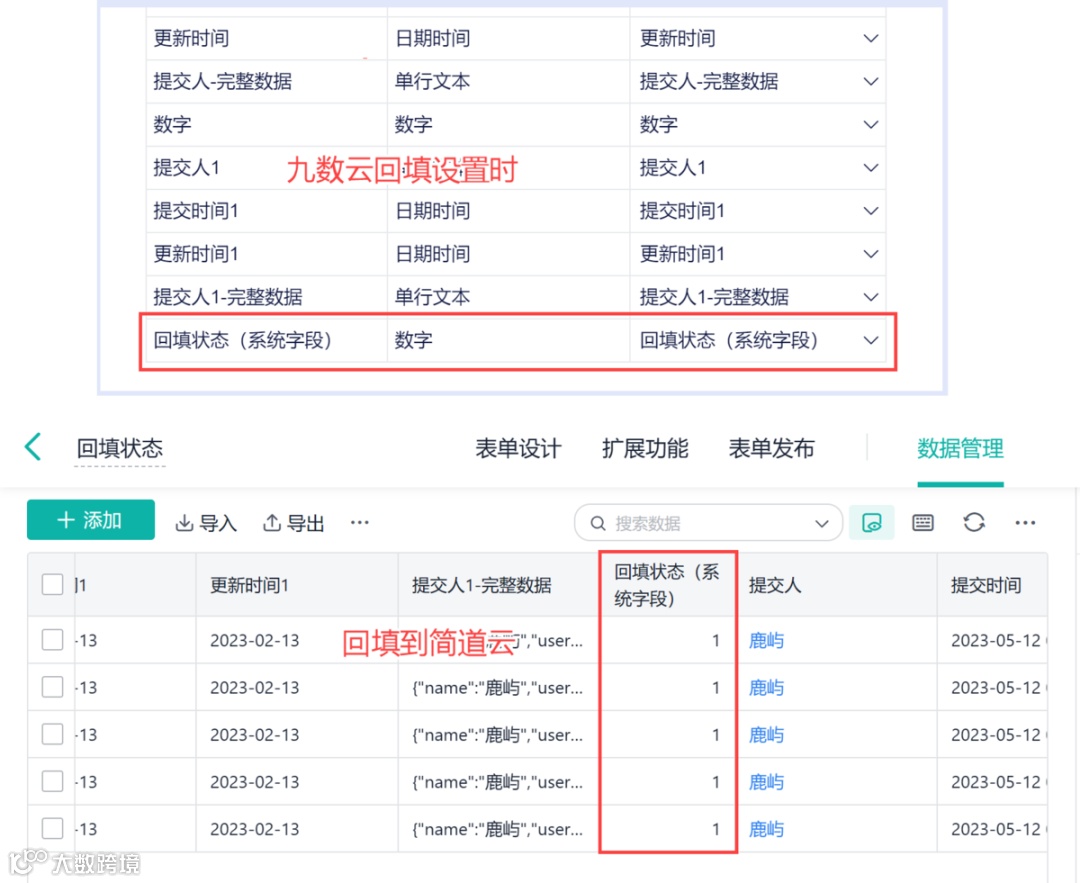The image size is (1080, 883).
Task: Switch to the 表单设计 tab
Action: click(x=519, y=448)
